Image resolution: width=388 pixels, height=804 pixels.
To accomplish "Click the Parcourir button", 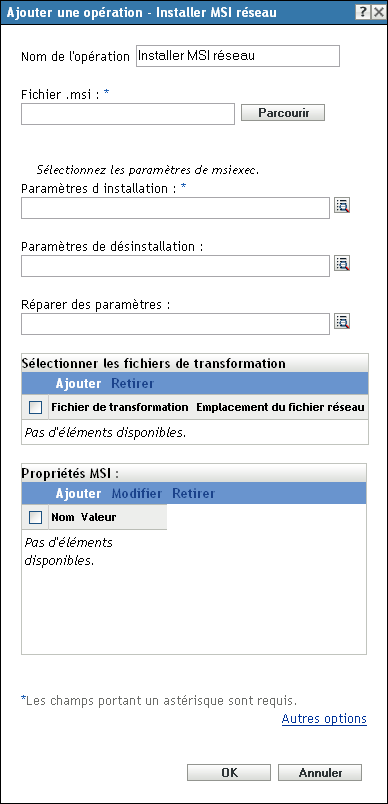I will (x=283, y=113).
